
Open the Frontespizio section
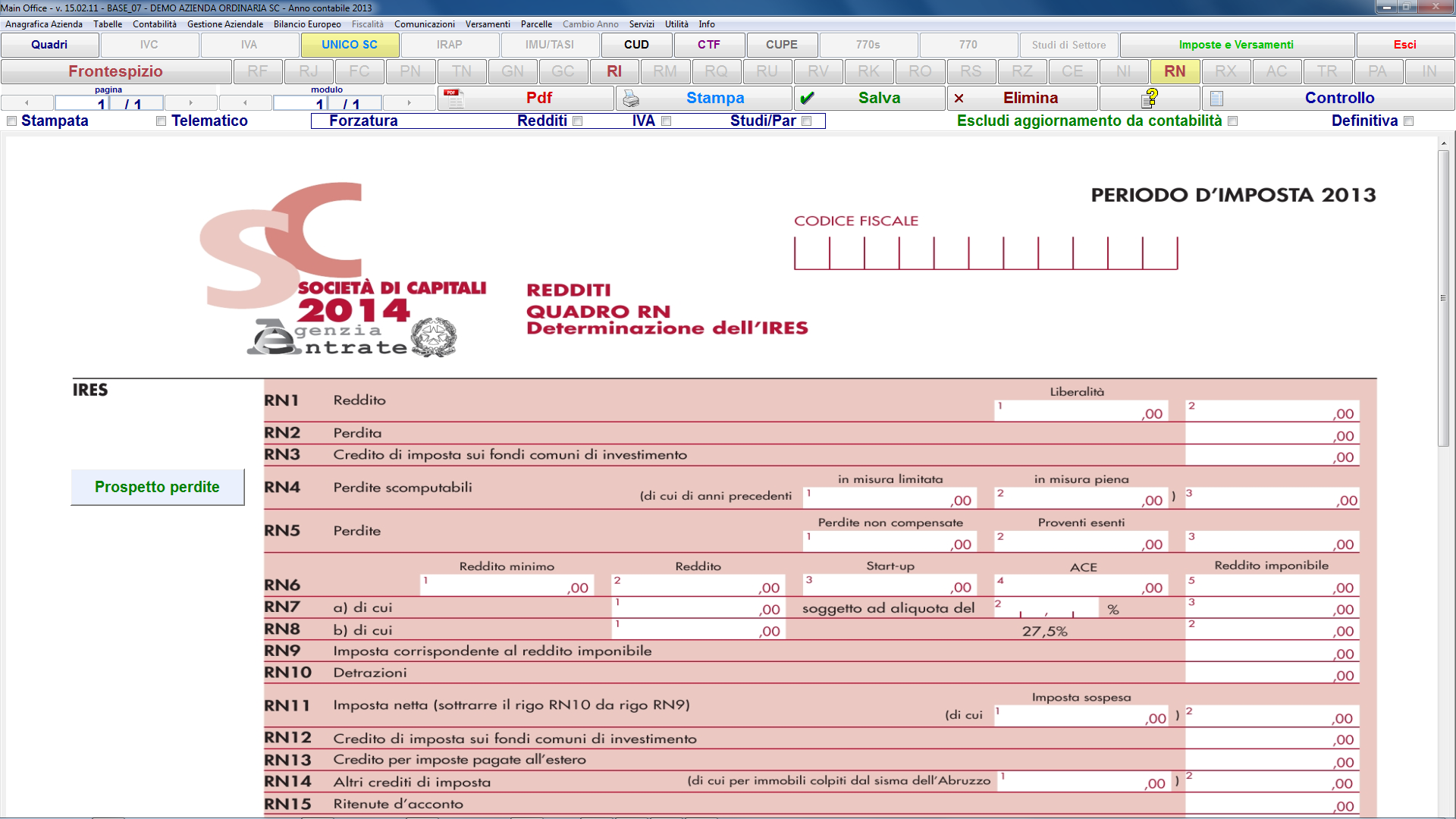(x=116, y=71)
